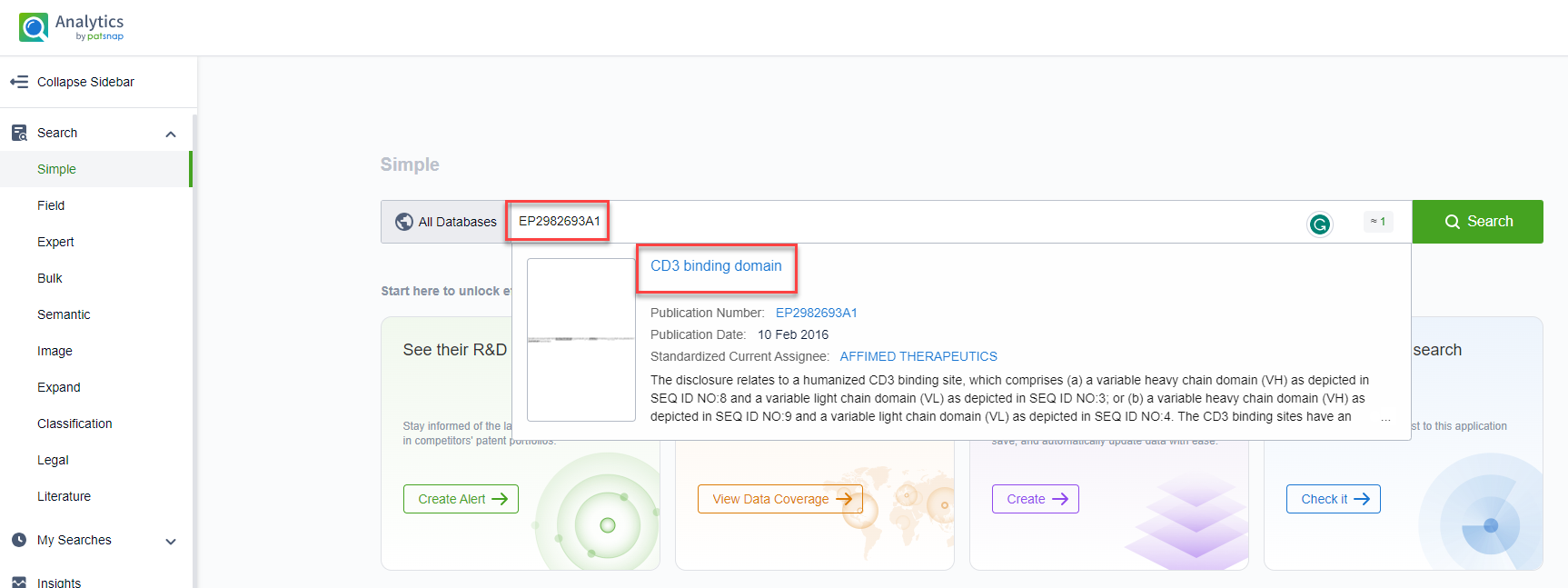Click the My Searches clock icon
The width and height of the screenshot is (1568, 588).
tap(19, 540)
